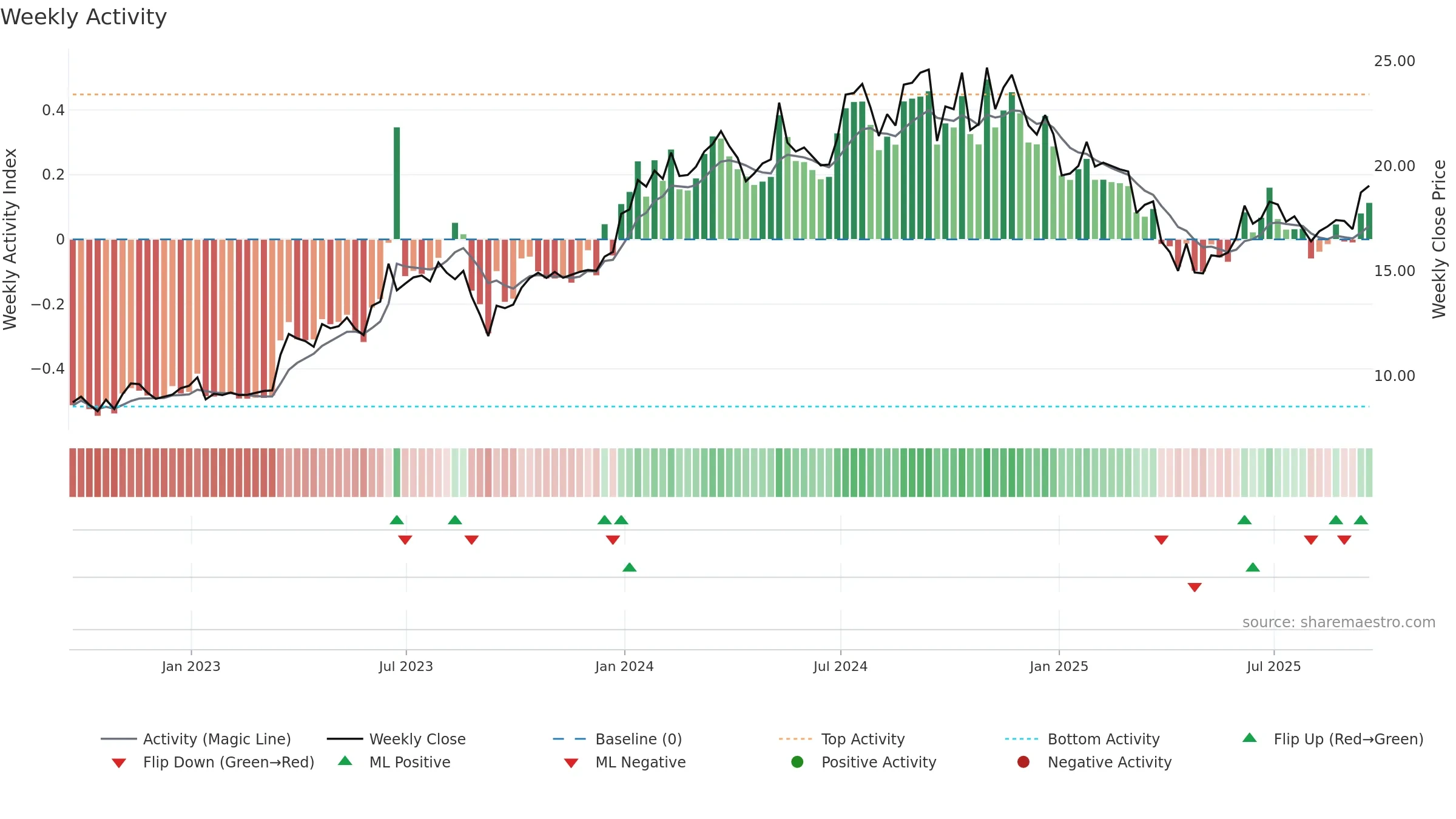
Task: Click the first flip-up marker near Jul 2023
Action: (x=397, y=520)
